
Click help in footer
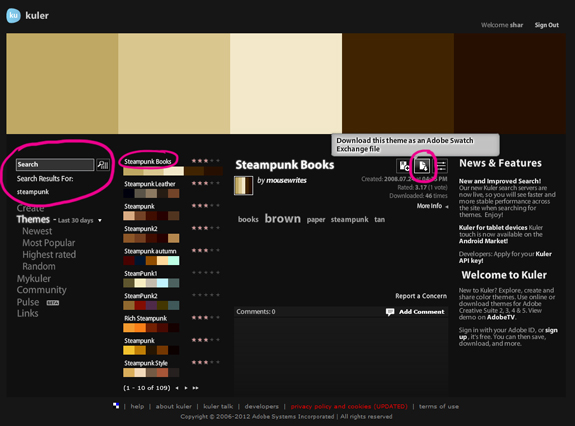(x=137, y=406)
